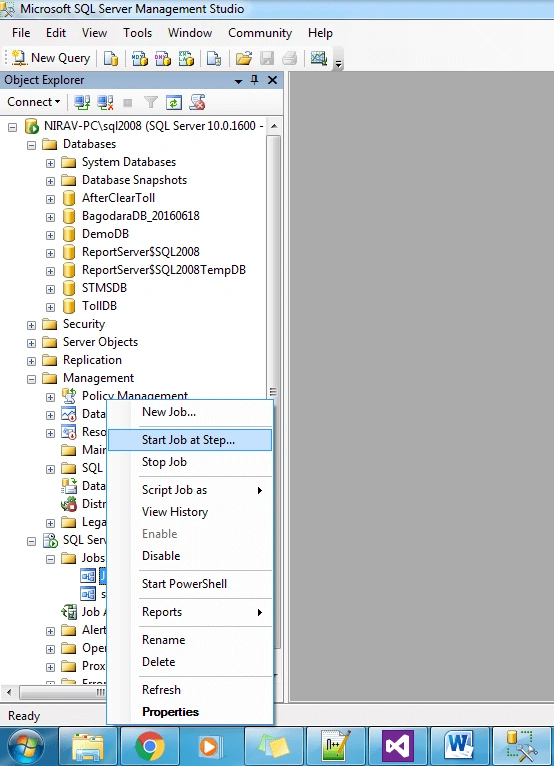Select the STMSDB database
The width and height of the screenshot is (554, 766).
point(104,288)
